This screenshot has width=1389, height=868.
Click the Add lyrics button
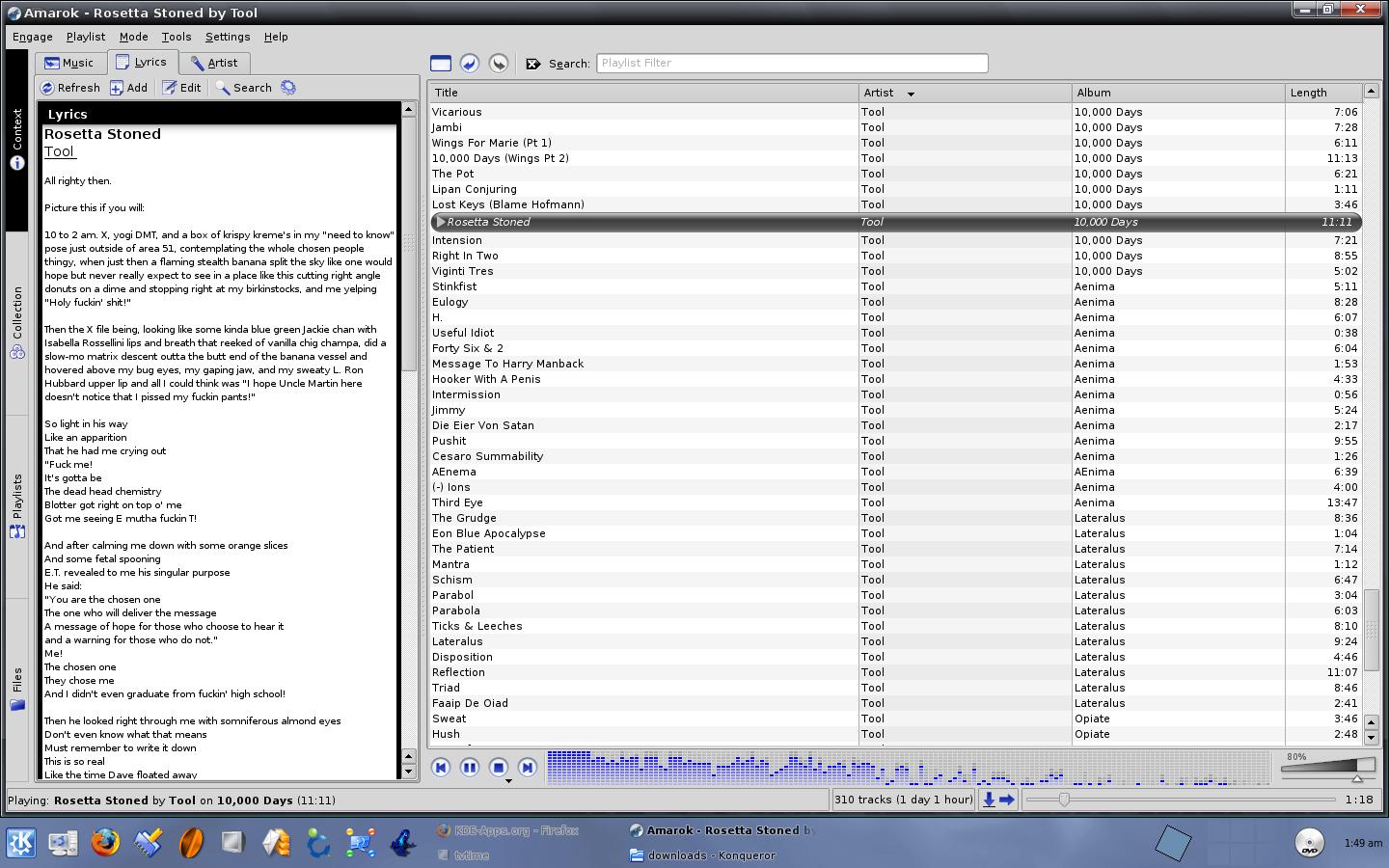[x=128, y=88]
